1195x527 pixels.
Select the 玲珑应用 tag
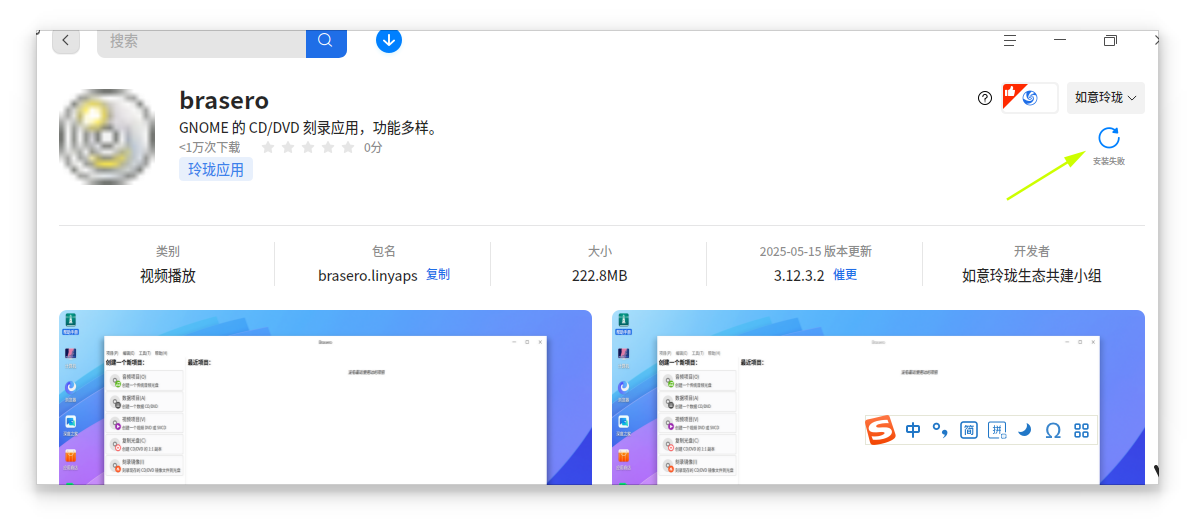pyautogui.click(x=216, y=169)
